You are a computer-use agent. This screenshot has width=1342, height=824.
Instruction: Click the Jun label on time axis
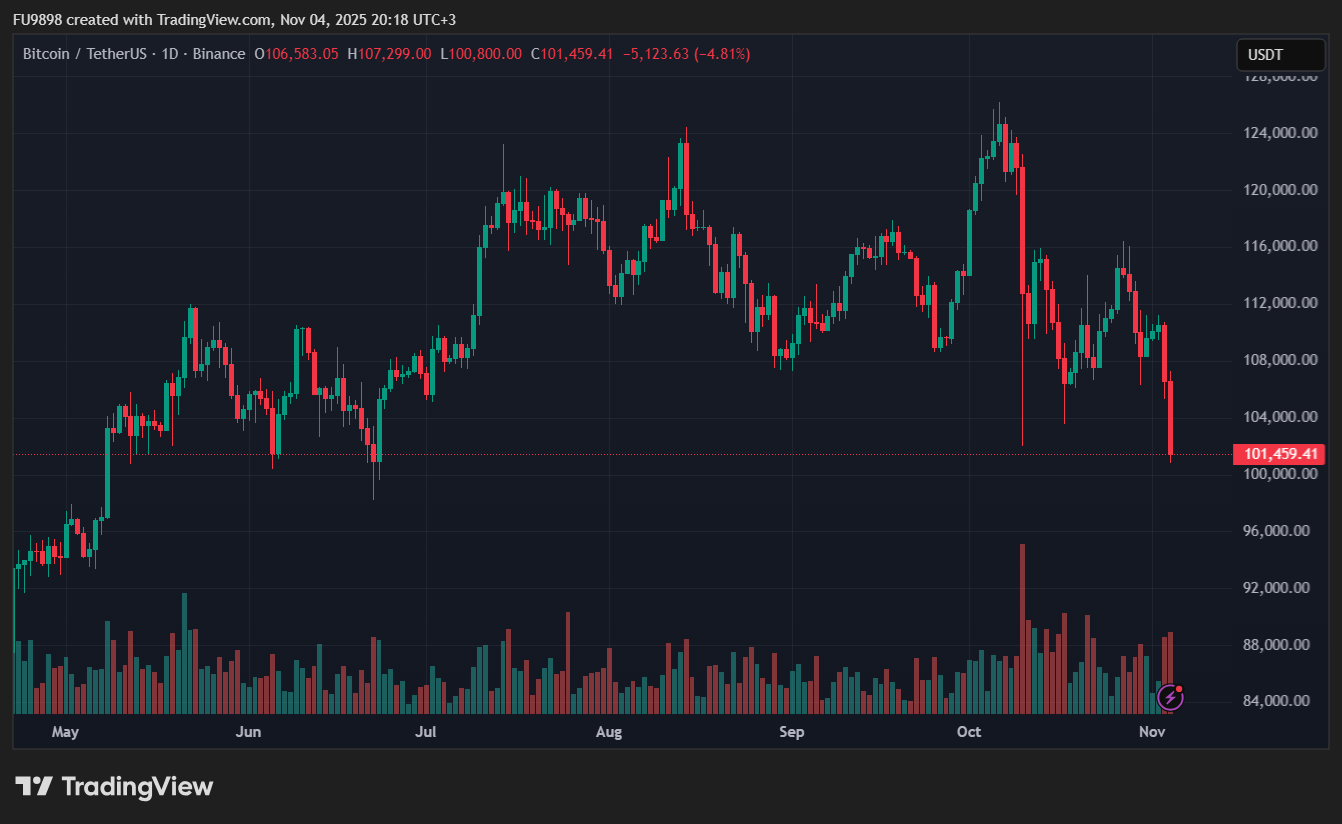248,732
